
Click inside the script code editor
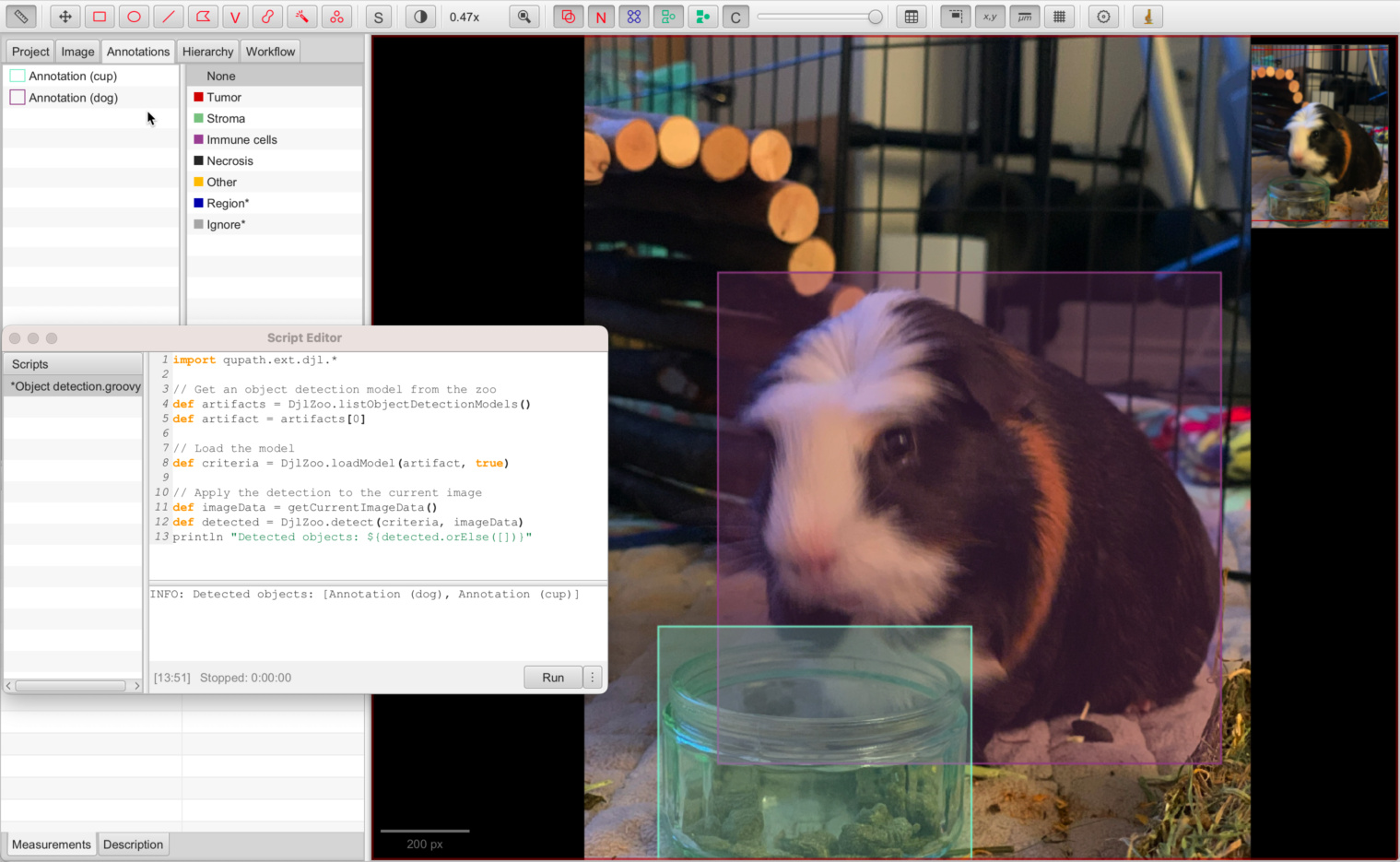(378, 466)
